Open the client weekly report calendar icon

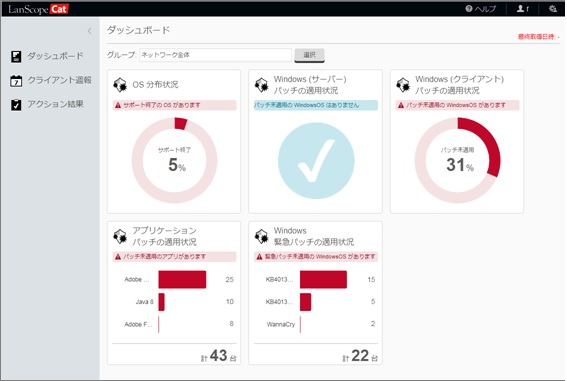16,81
